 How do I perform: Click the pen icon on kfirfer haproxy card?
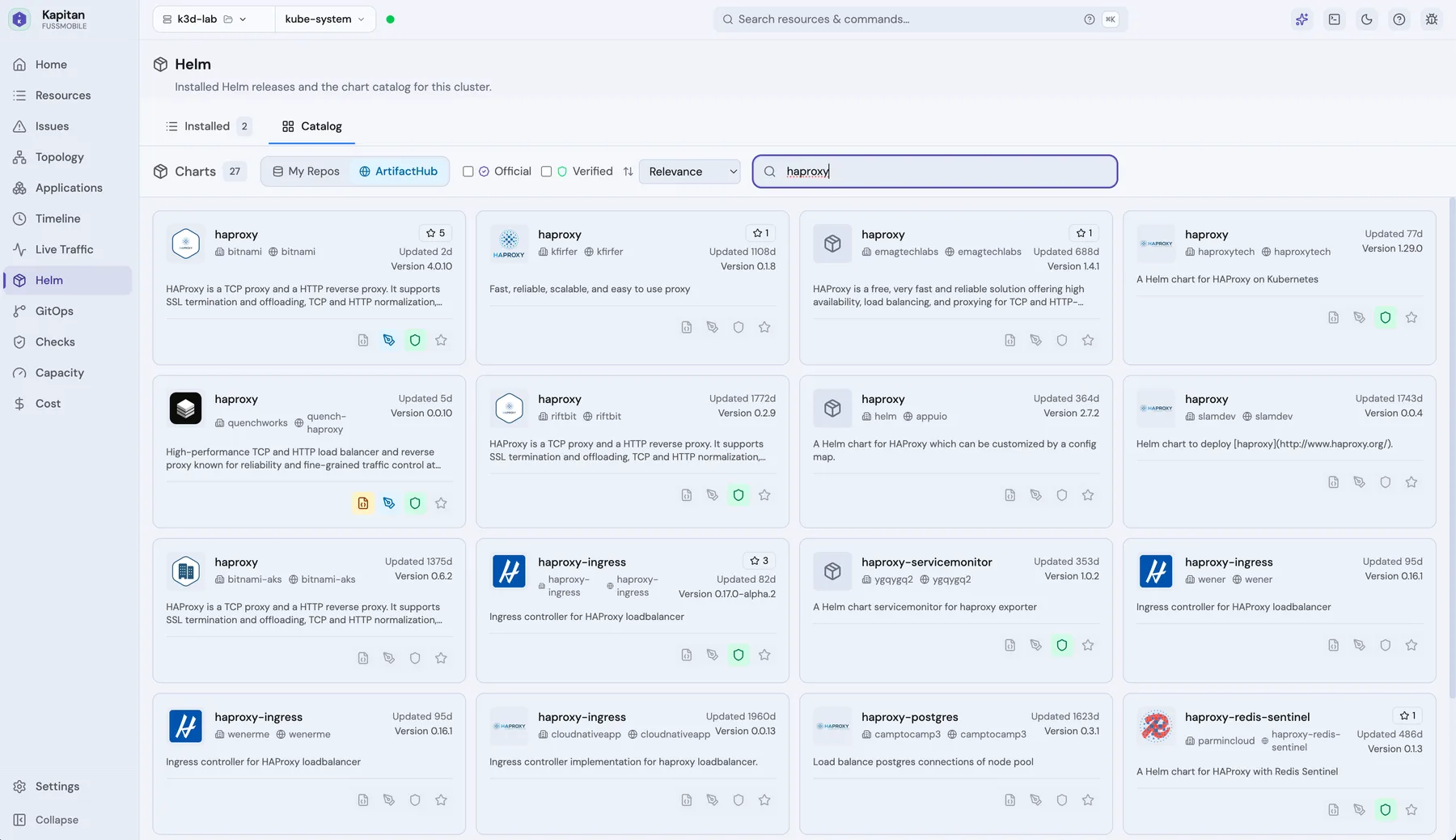click(713, 328)
